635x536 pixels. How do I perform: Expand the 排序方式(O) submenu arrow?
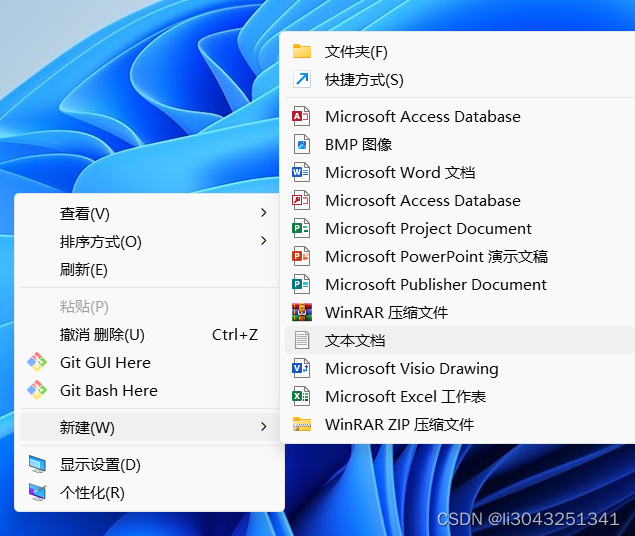(x=264, y=241)
